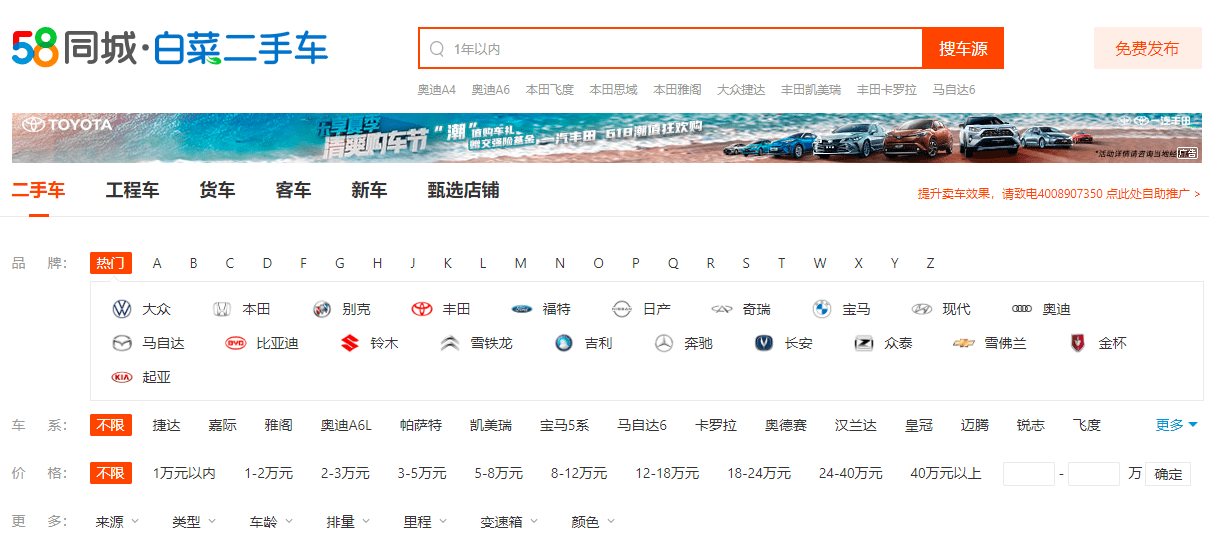Switch to the 货车 tab
The height and width of the screenshot is (547, 1209).
click(x=217, y=190)
